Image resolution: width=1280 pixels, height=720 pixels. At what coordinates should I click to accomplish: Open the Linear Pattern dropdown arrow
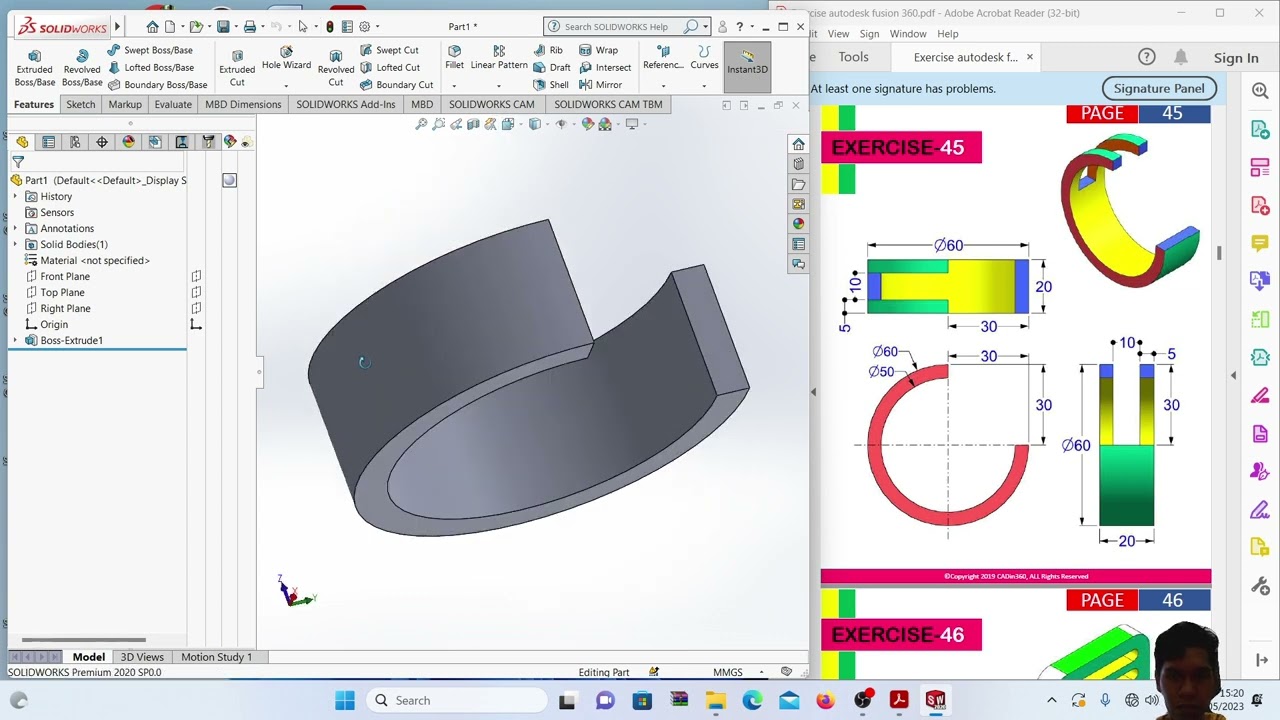coord(499,84)
